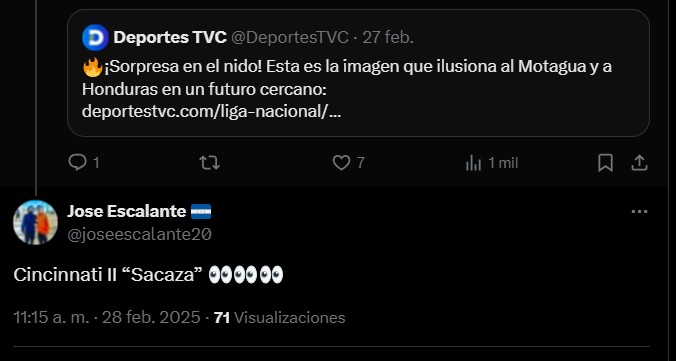Open view analytics bar chart icon
The width and height of the screenshot is (676, 361).
point(473,163)
